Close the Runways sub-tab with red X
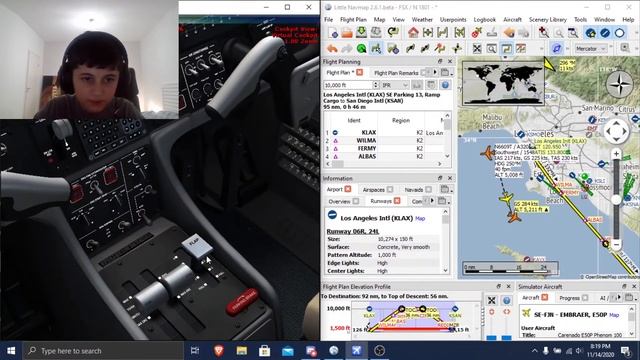Viewport: 640px width, 360px height. [x=397, y=201]
